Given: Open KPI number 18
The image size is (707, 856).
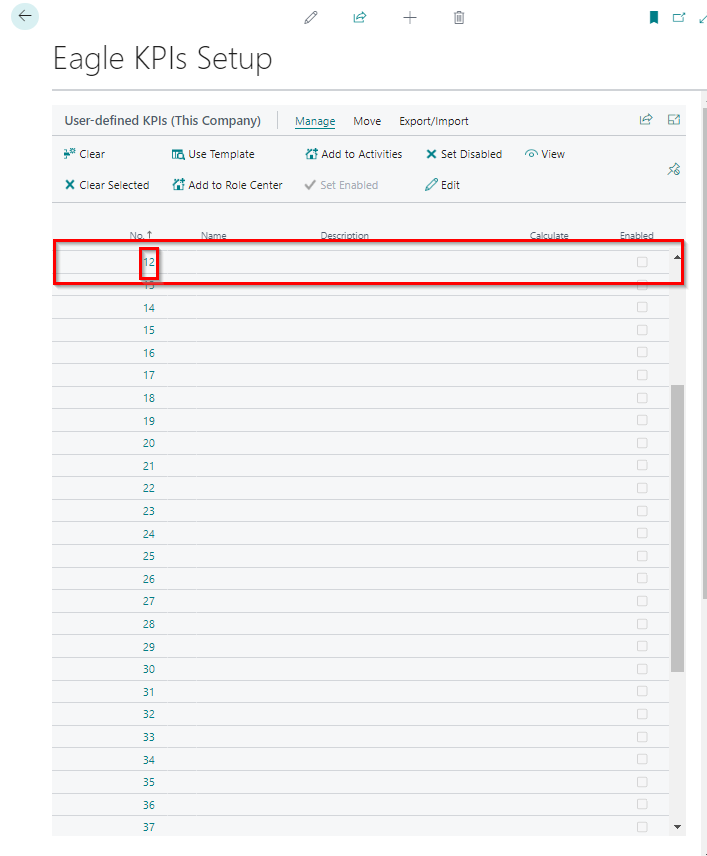Looking at the screenshot, I should pyautogui.click(x=149, y=398).
